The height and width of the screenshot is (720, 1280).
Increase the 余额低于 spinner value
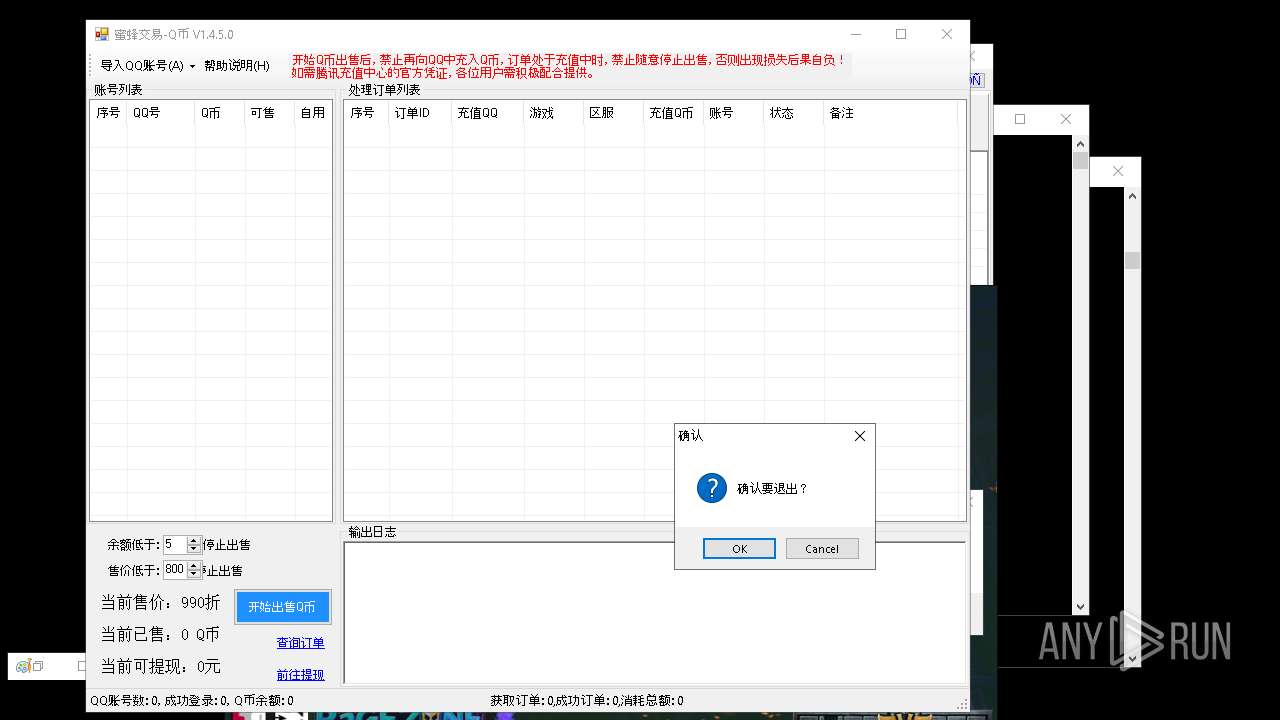coord(194,541)
